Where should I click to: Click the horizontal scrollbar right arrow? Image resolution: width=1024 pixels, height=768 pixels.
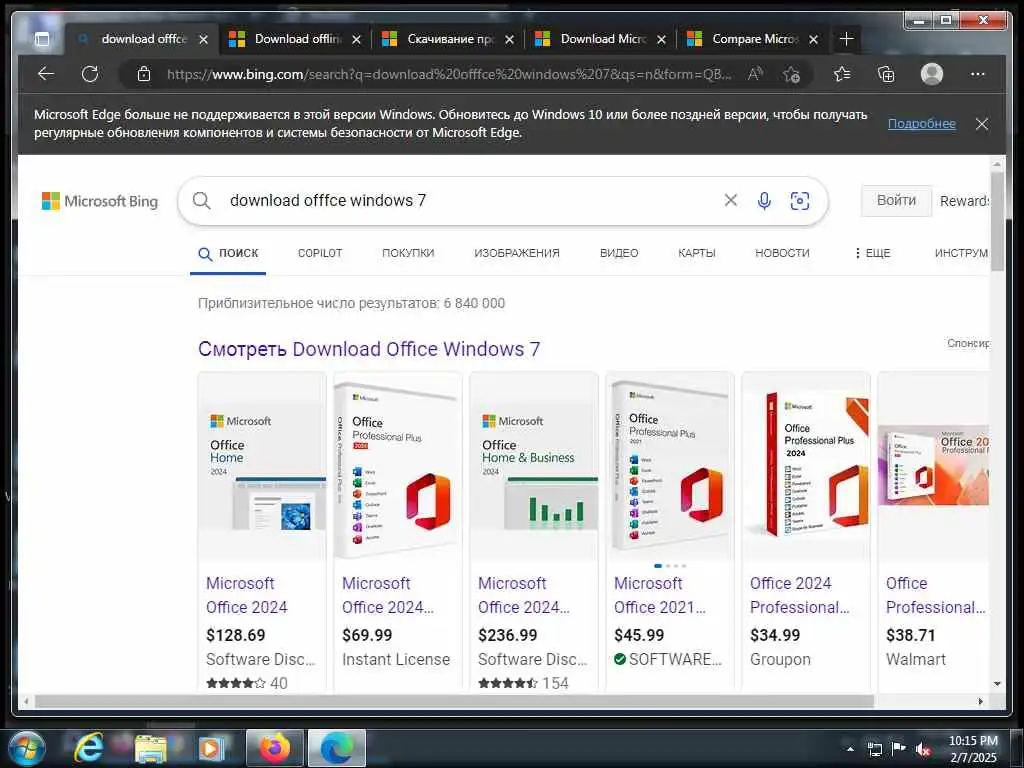(x=980, y=701)
